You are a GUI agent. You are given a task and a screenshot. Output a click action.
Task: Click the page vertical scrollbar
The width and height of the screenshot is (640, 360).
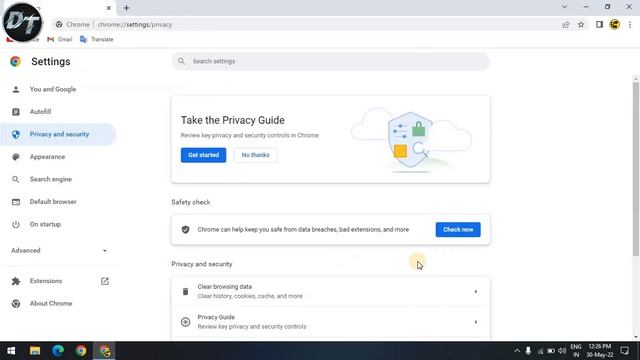(636, 169)
